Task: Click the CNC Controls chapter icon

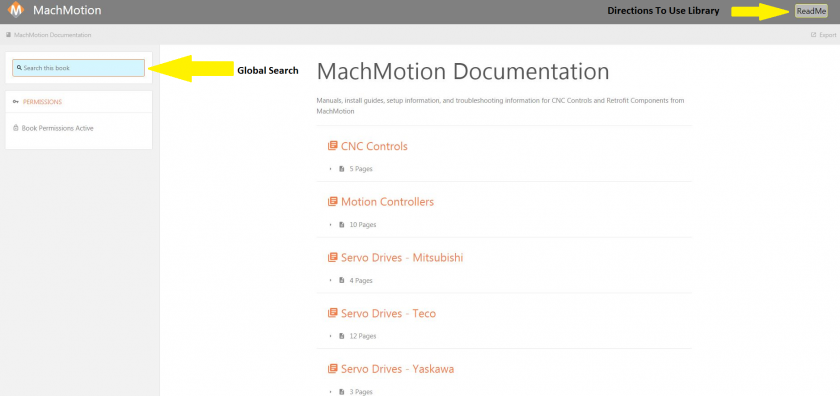Action: [x=333, y=146]
